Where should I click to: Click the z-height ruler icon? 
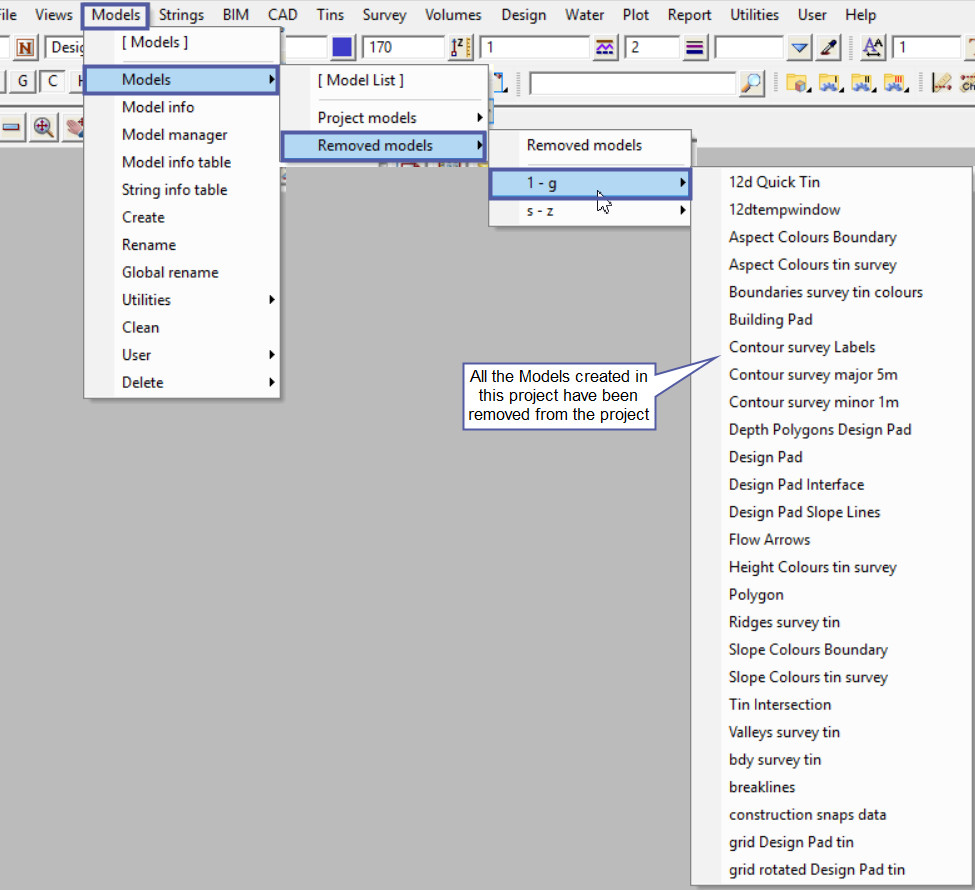[x=461, y=47]
